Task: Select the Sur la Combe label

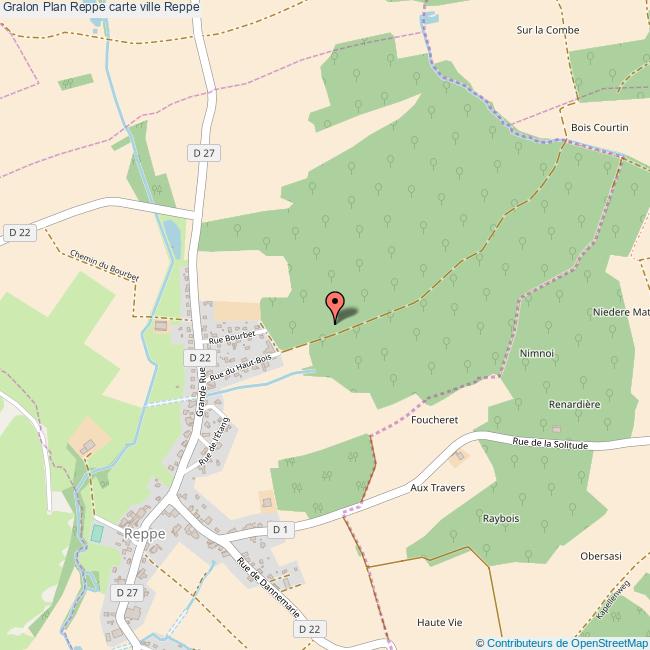Action: pyautogui.click(x=548, y=30)
